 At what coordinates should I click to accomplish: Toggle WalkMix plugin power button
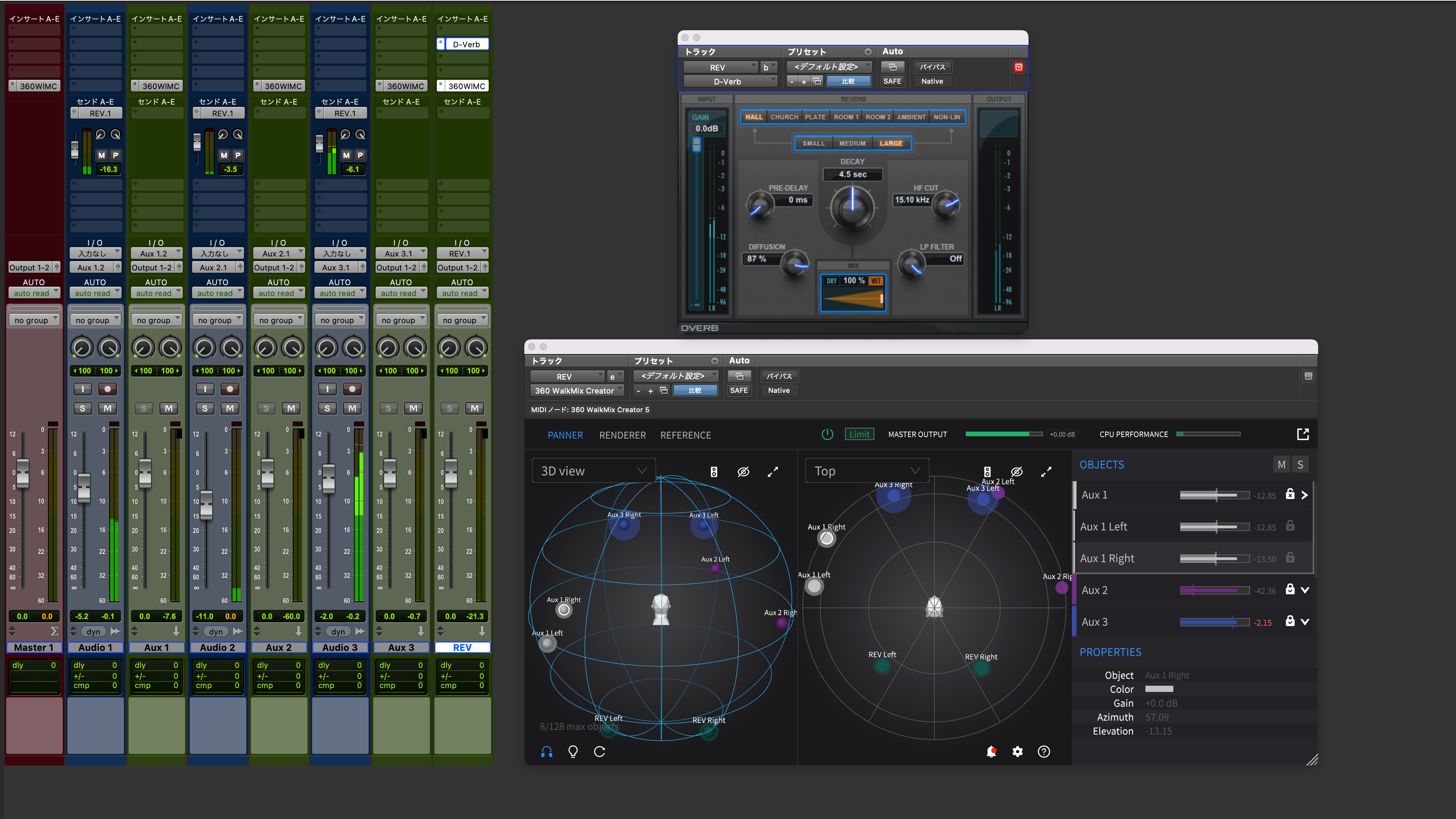click(x=827, y=434)
